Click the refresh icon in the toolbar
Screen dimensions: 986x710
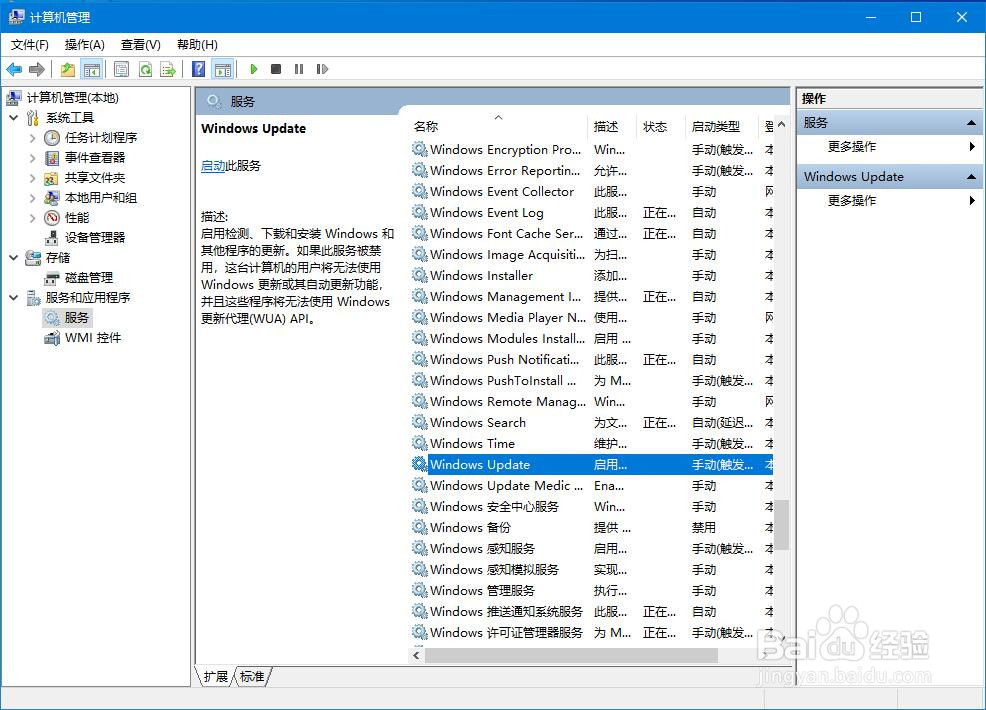coord(144,69)
